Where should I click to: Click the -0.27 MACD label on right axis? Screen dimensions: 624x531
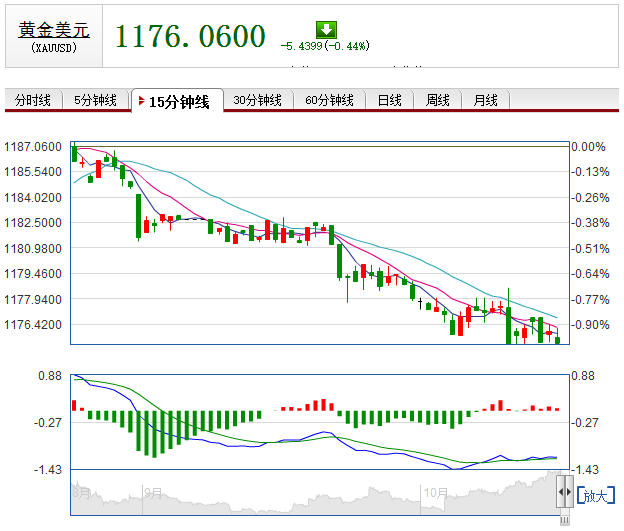pyautogui.click(x=585, y=422)
